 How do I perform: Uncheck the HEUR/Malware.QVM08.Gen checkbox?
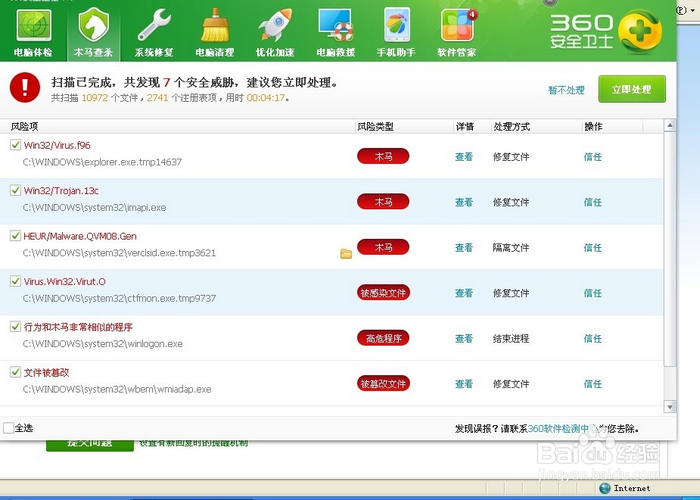click(x=15, y=236)
